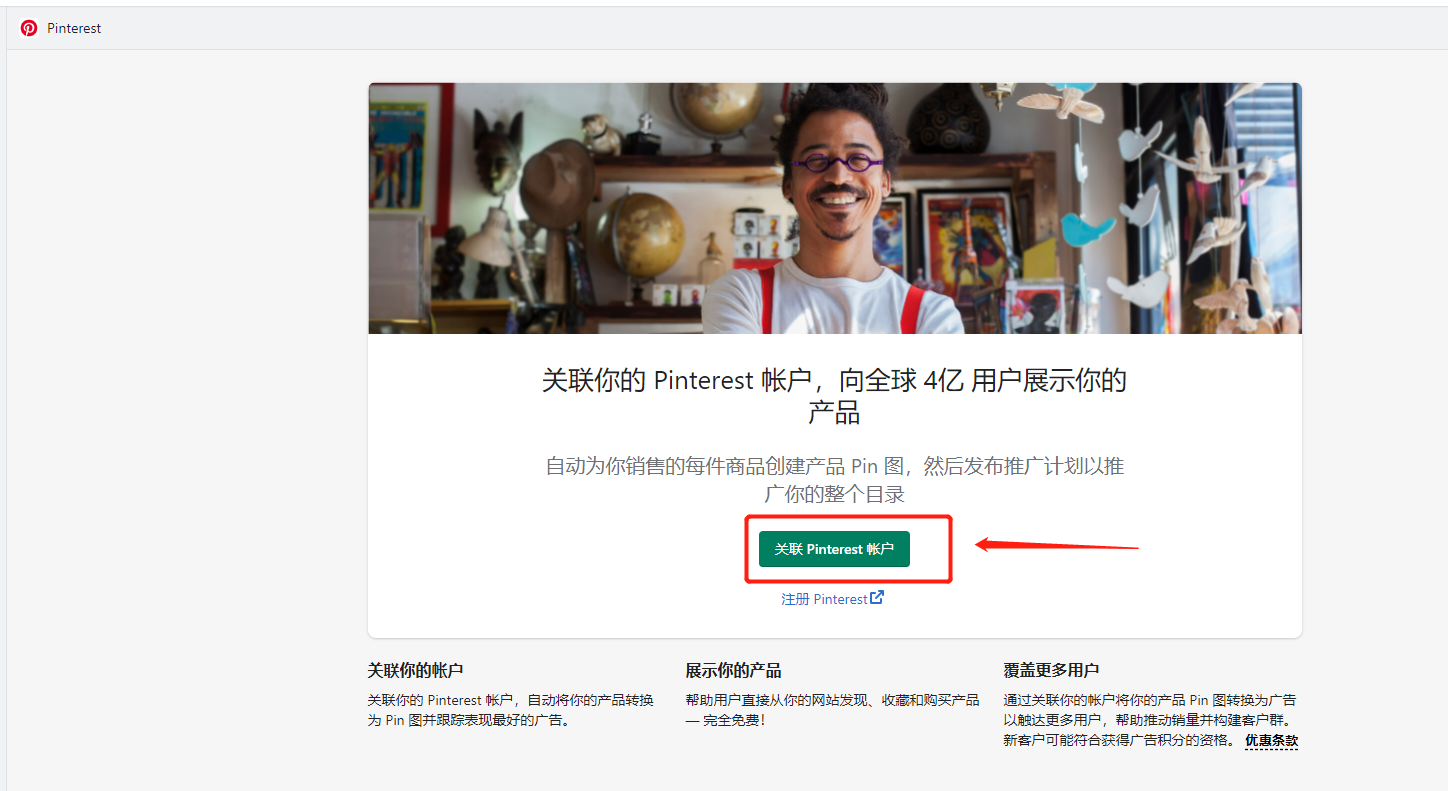This screenshot has height=791, width=1448.
Task: Select the 展示你的产品 section heading
Action: [x=733, y=670]
